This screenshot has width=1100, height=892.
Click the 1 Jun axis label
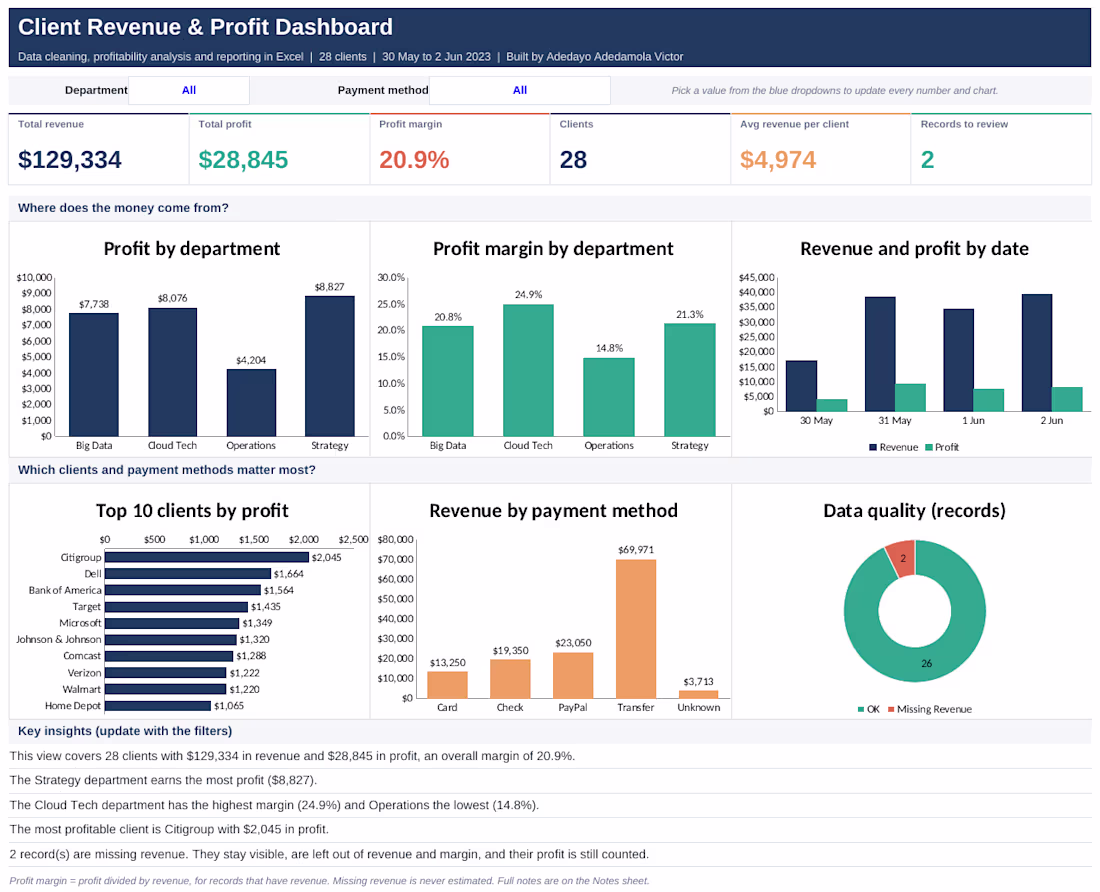973,421
